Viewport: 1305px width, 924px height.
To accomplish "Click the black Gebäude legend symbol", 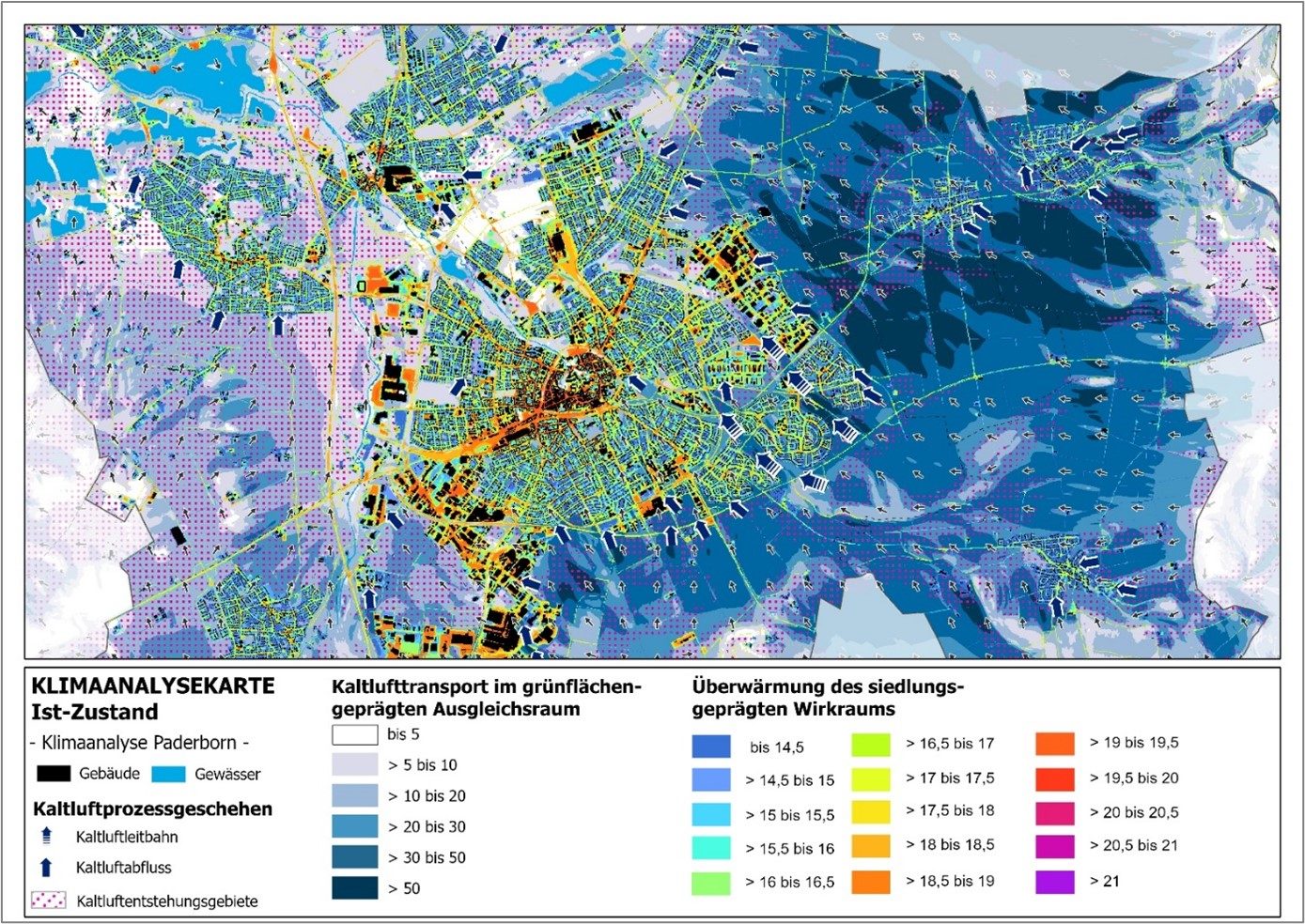I will (54, 774).
